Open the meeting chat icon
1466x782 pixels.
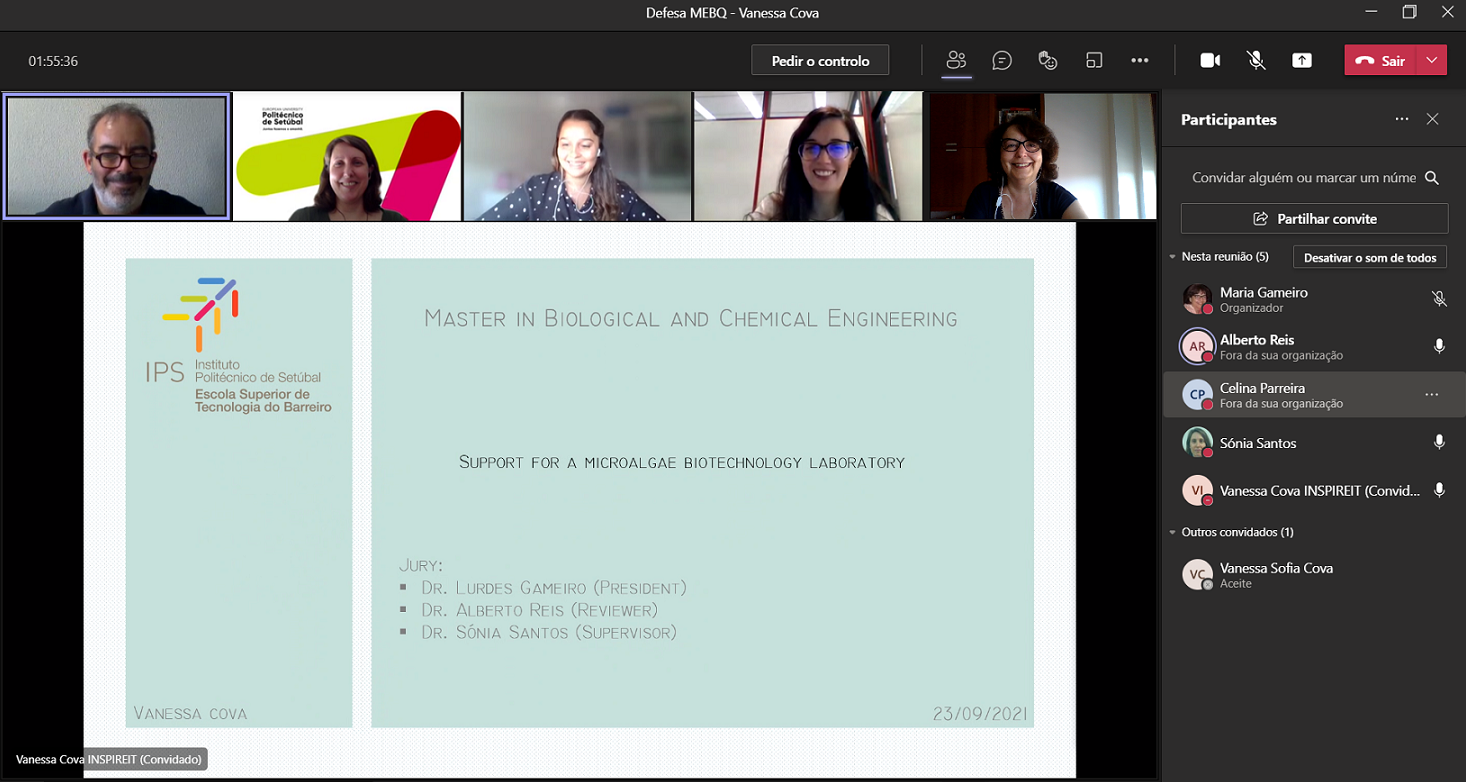pos(1002,60)
